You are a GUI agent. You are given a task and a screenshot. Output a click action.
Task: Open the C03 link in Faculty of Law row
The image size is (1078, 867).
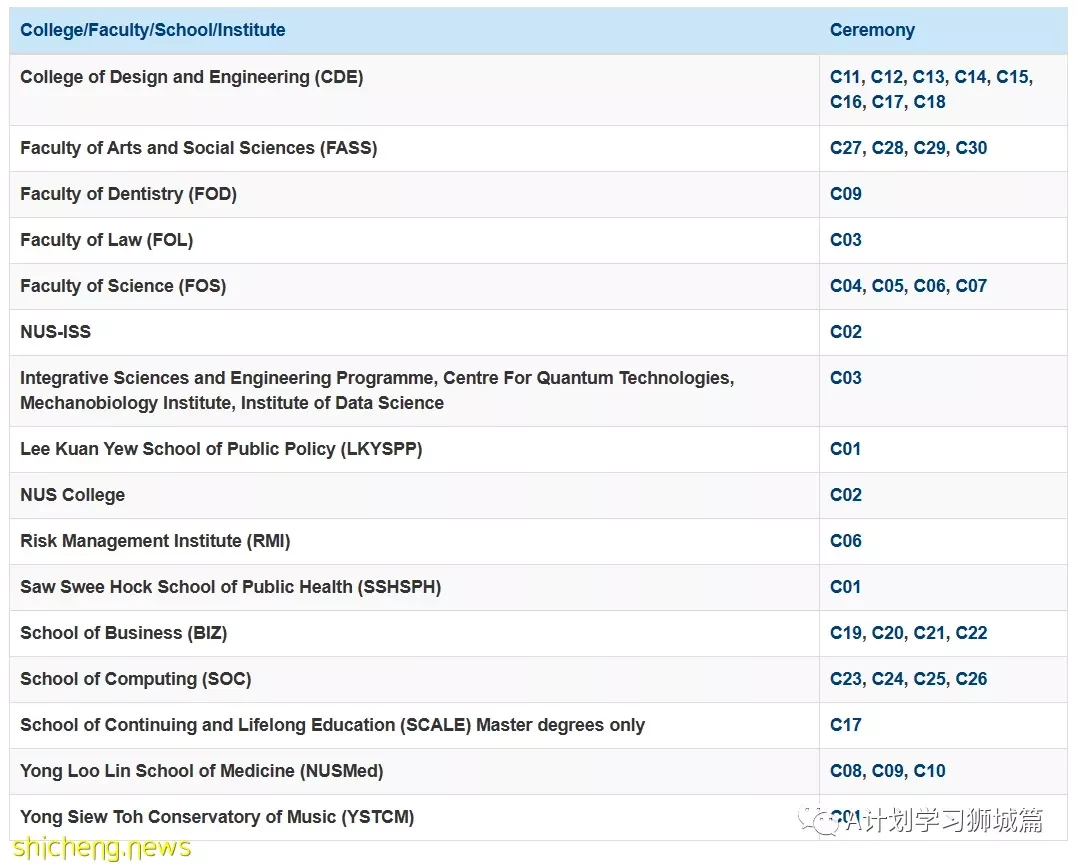pos(846,240)
